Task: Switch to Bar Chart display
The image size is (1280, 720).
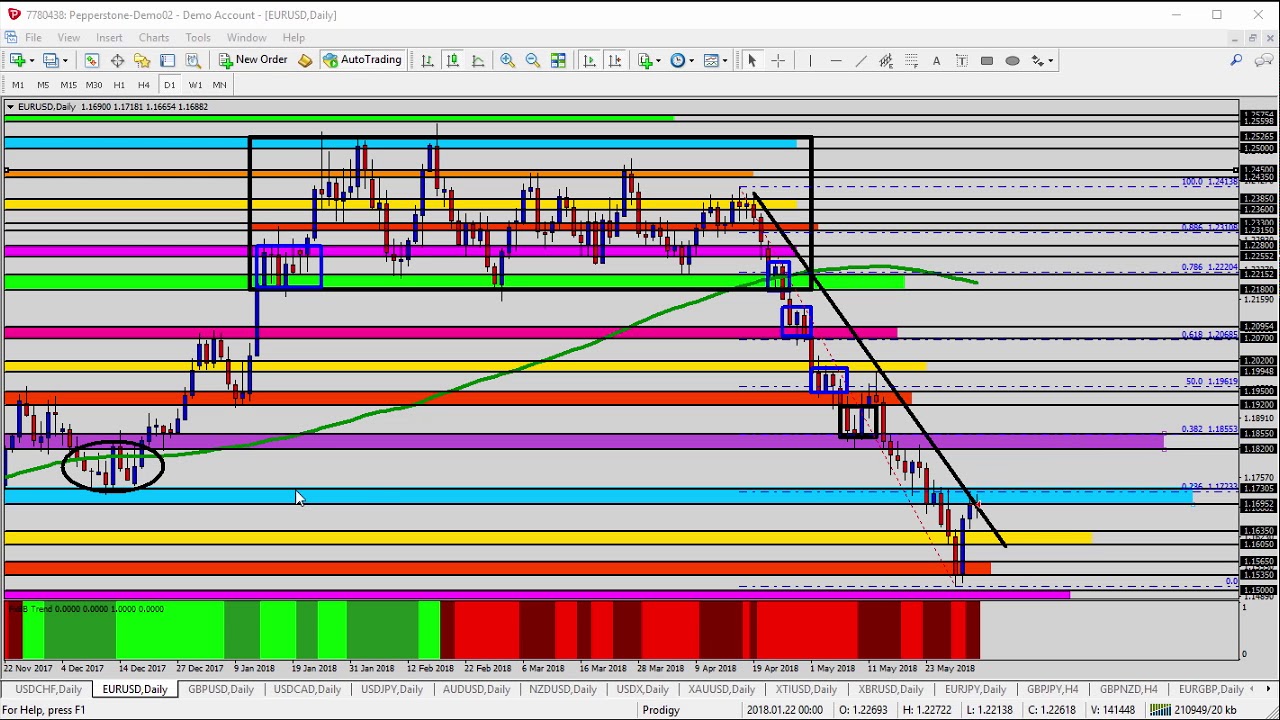Action: pyautogui.click(x=427, y=60)
